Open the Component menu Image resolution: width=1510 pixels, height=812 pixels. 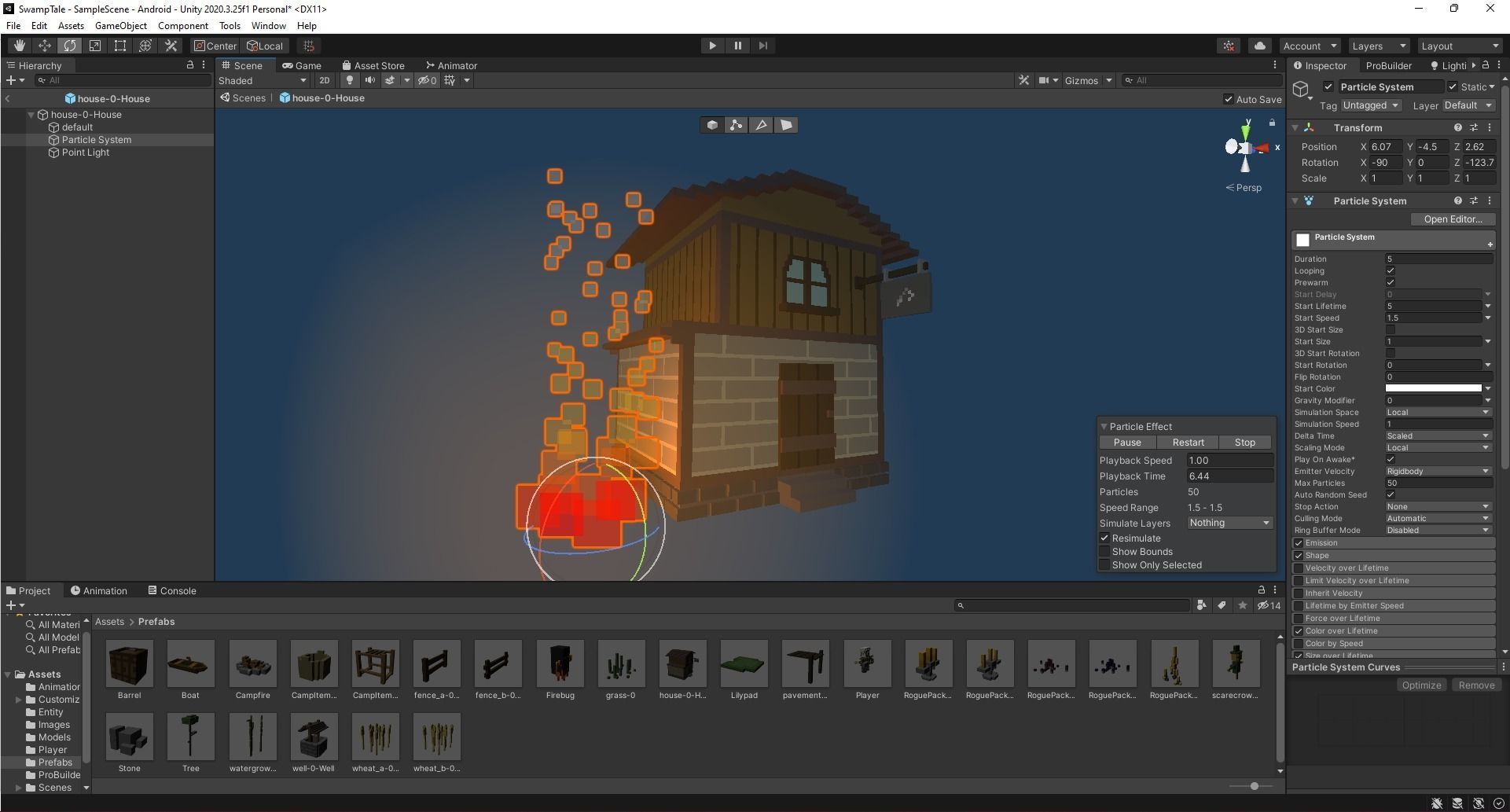click(183, 26)
